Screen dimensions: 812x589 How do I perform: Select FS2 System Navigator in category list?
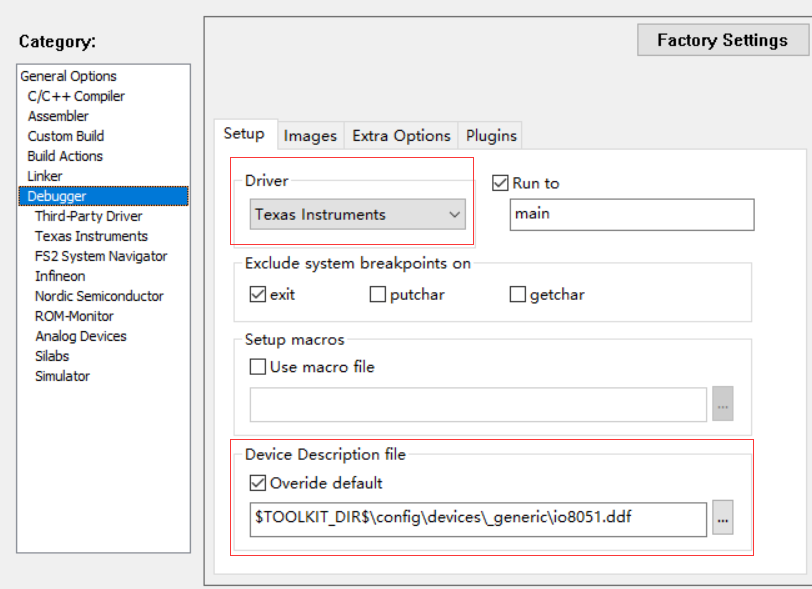(x=100, y=256)
